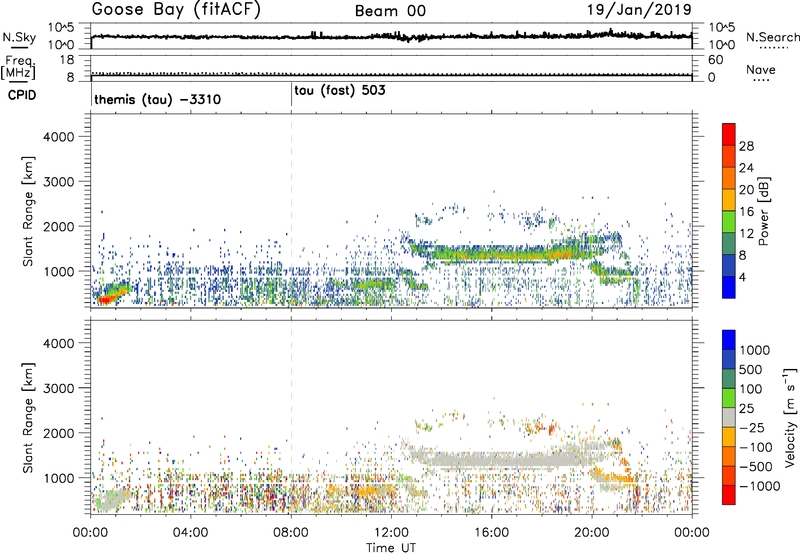Click the "-1000" label on the Velocity colorbar

click(x=759, y=486)
